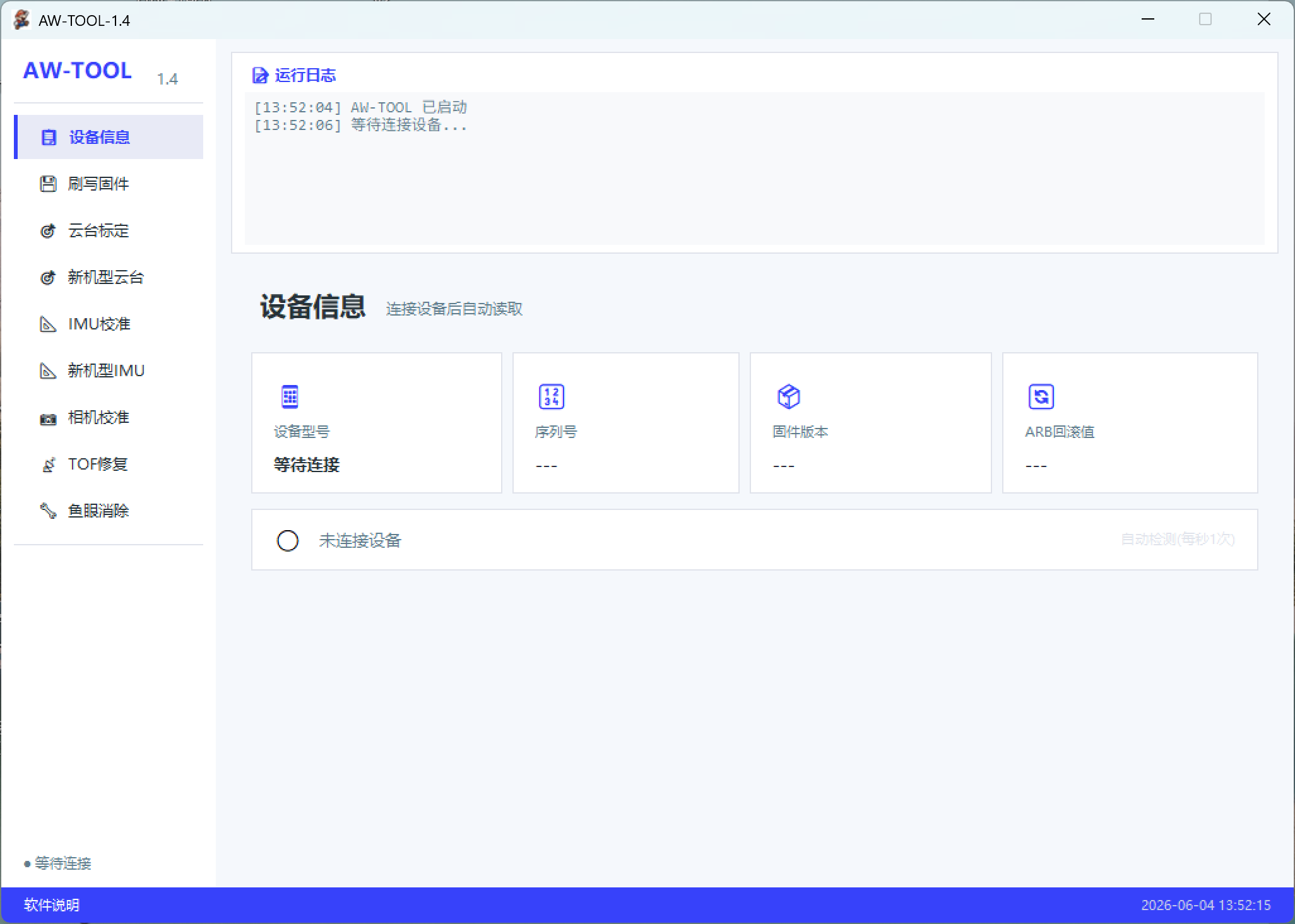Click the 1.4 version label
Viewport: 1295px width, 924px height.
[x=167, y=79]
